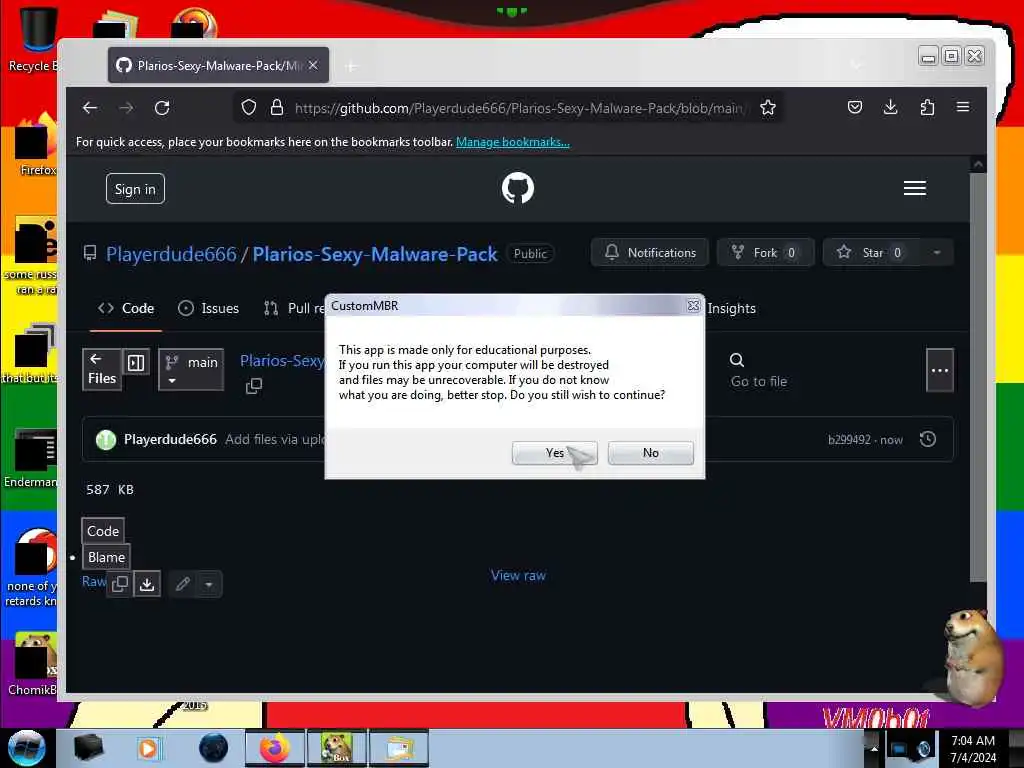This screenshot has height=768, width=1024.
Task: Open the main branch dropdown
Action: coord(191,370)
